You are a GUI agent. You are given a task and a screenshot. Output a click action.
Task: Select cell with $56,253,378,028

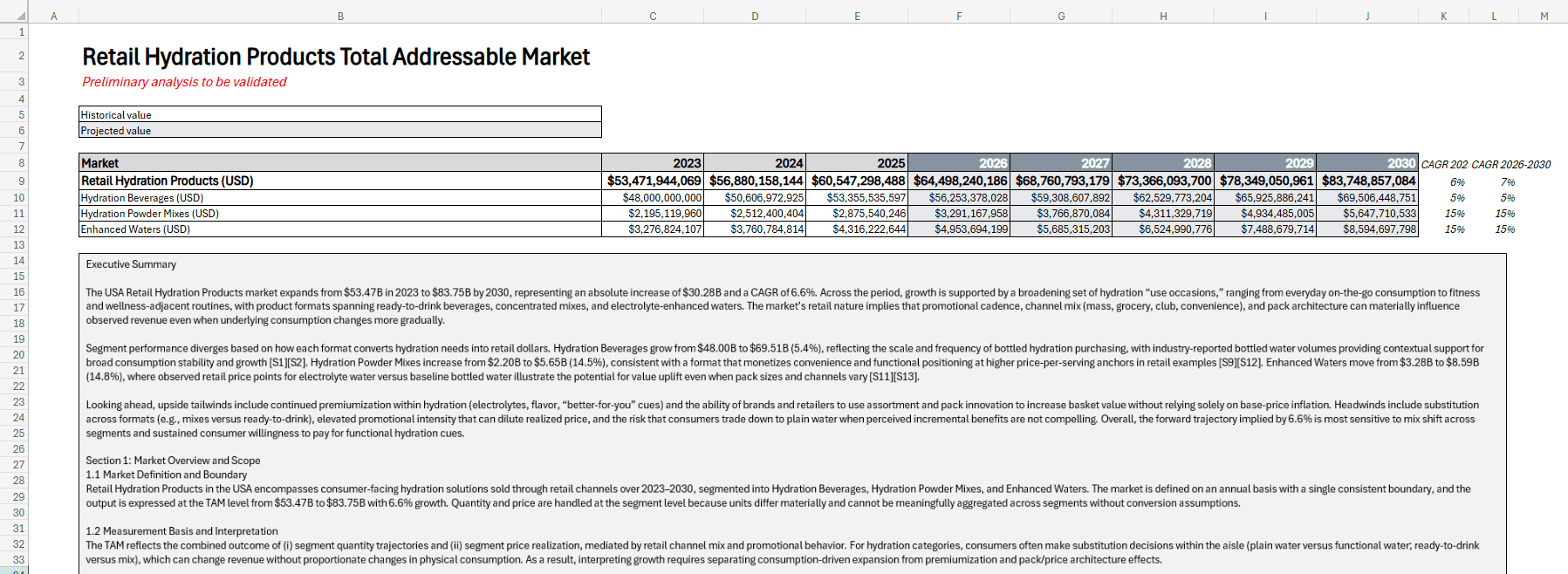pyautogui.click(x=959, y=198)
